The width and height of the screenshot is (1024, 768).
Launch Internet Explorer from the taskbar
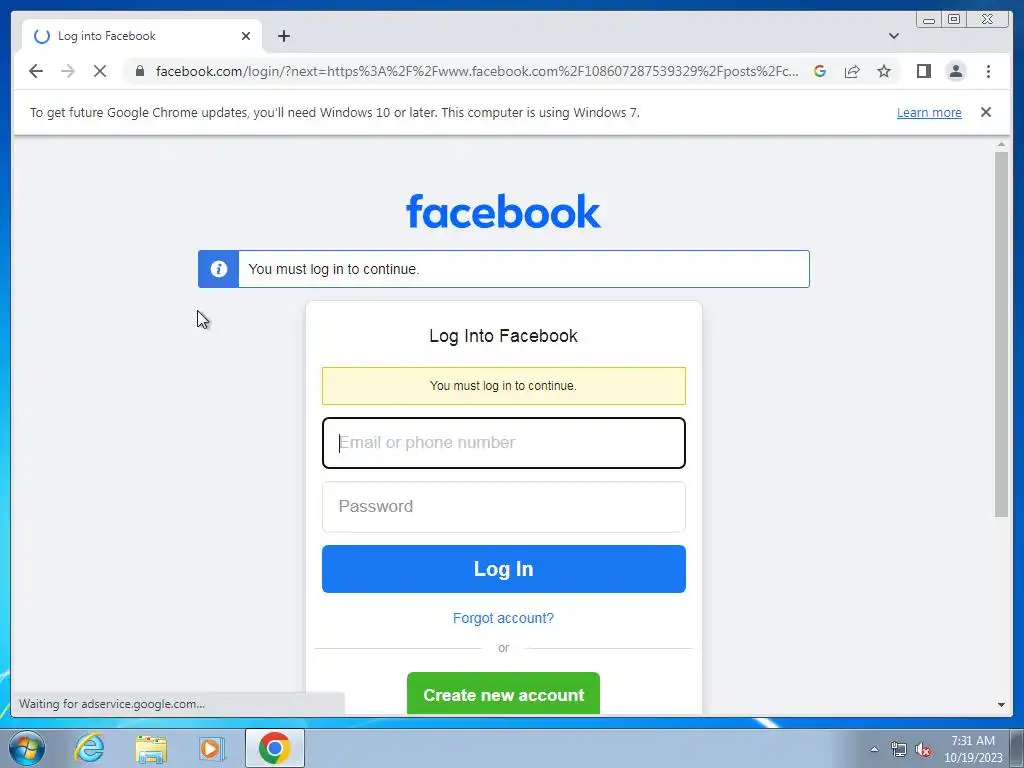tap(89, 748)
